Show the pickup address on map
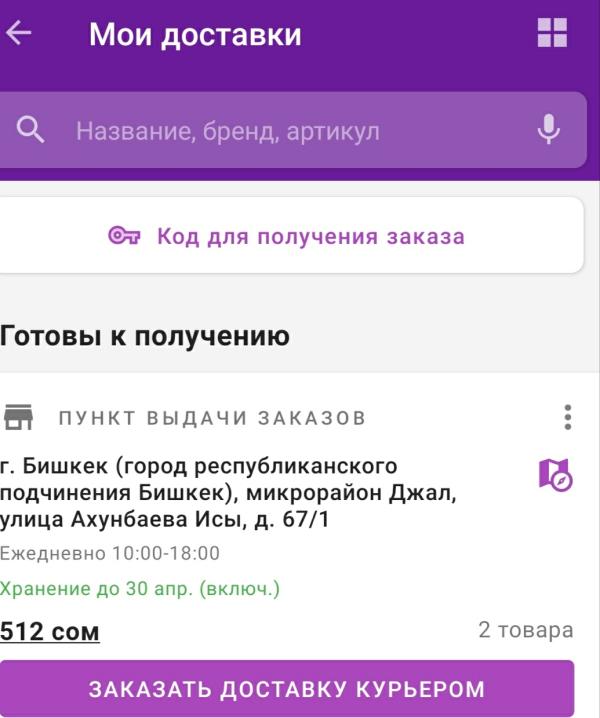 coord(555,474)
